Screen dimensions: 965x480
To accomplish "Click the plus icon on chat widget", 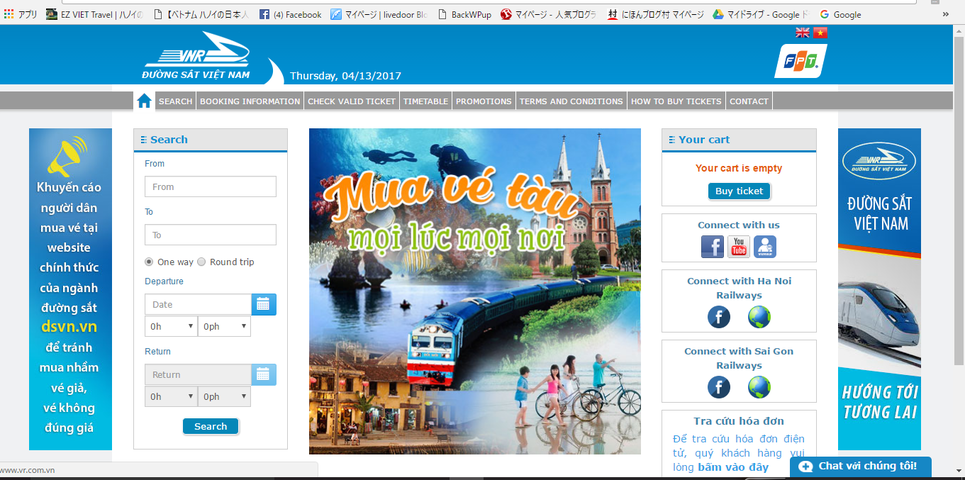I will 806,466.
